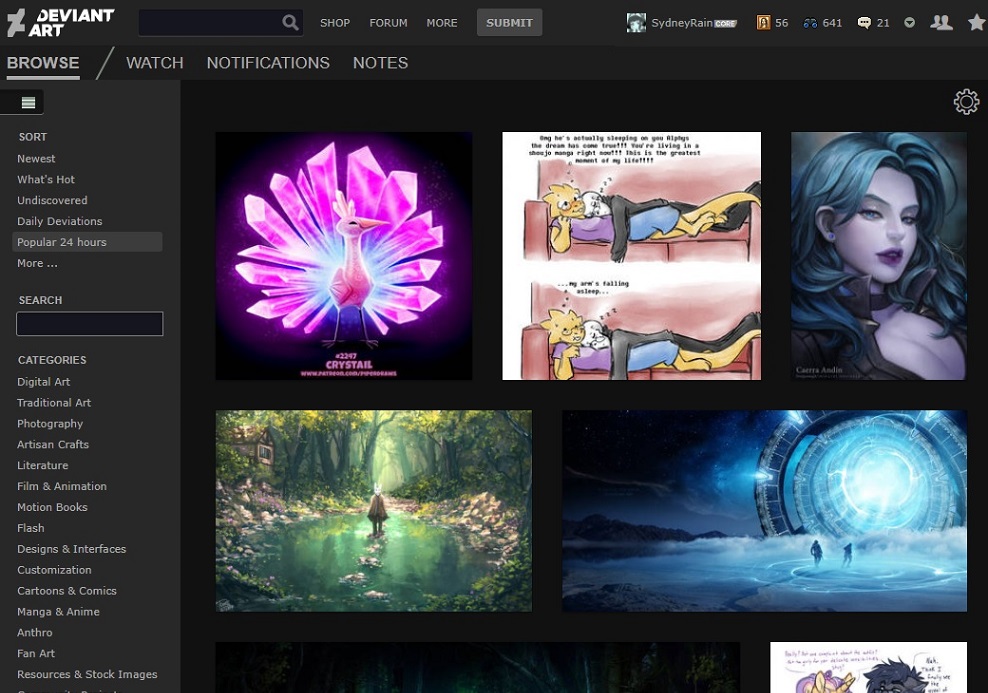Open the "Digital Art" category
The image size is (988, 693).
coord(43,381)
